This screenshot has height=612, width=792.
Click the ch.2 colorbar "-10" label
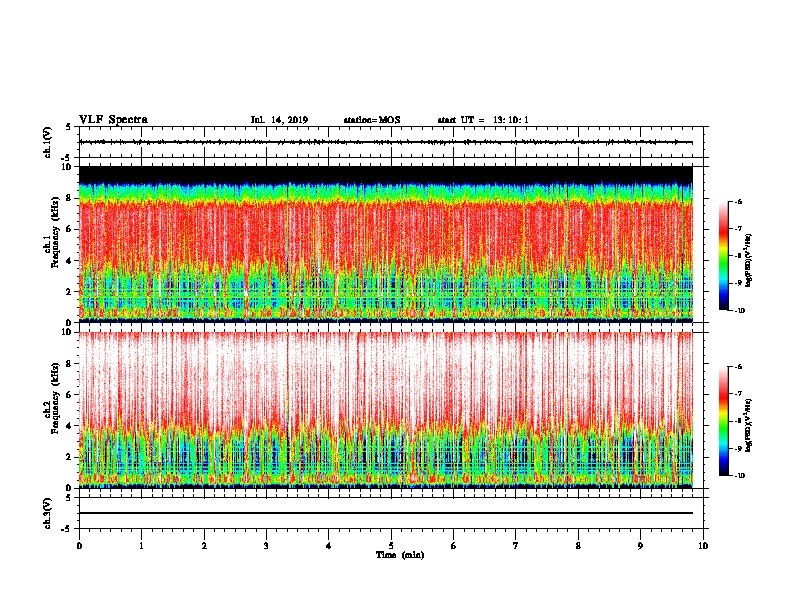pyautogui.click(x=738, y=476)
